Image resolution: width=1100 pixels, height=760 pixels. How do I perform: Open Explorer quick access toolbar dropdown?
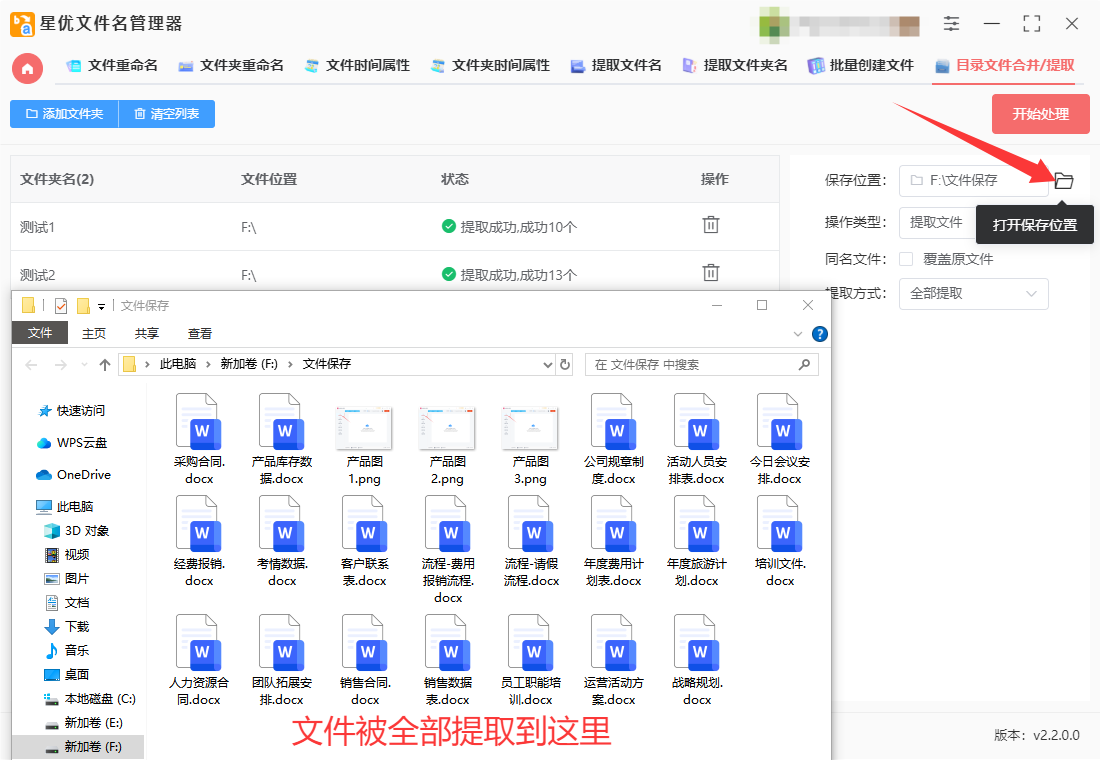[x=102, y=306]
